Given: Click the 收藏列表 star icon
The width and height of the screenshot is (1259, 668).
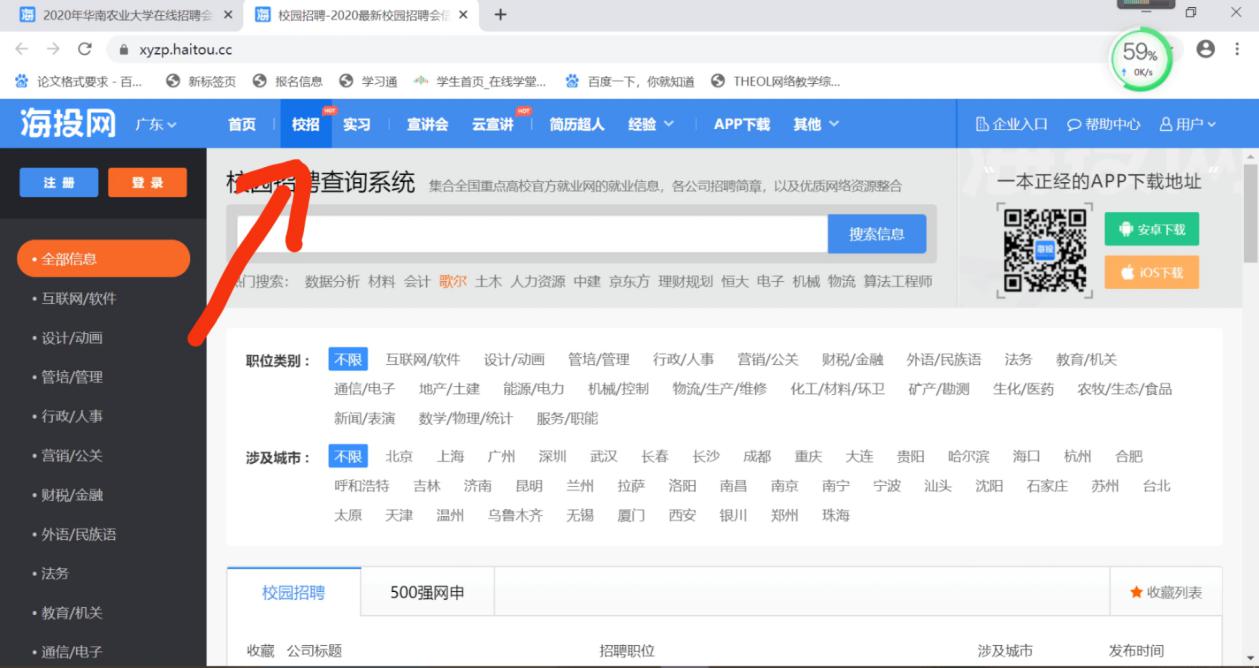Looking at the screenshot, I should (1136, 592).
